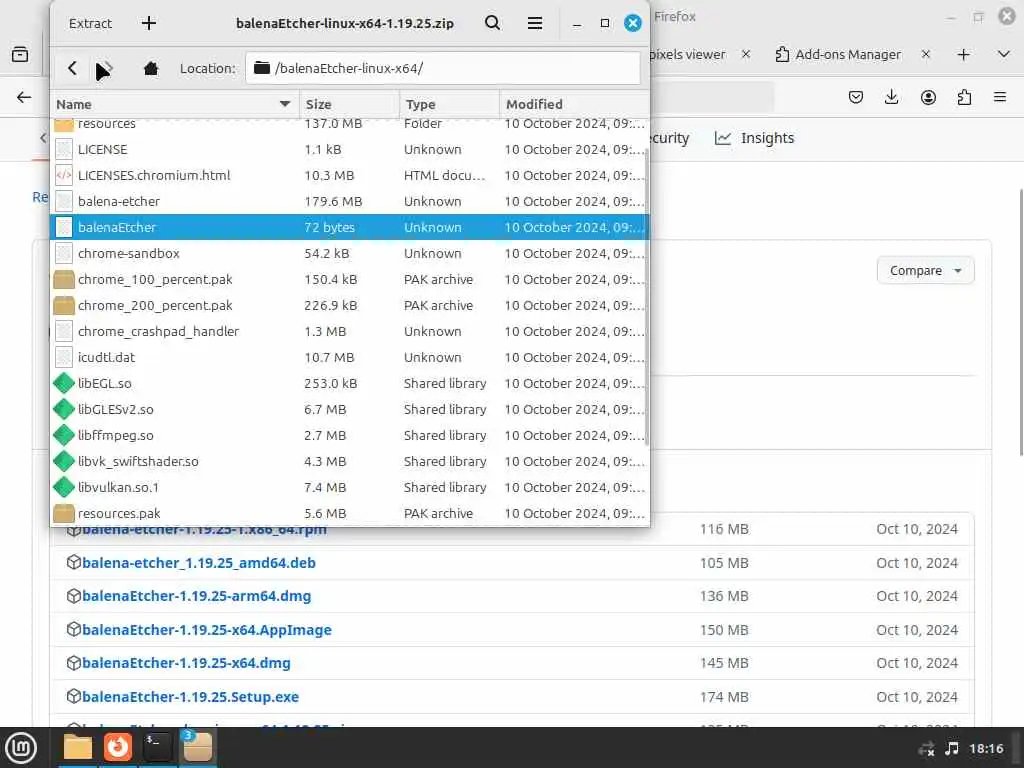The height and width of the screenshot is (768, 1024).
Task: Sort by the Modified column header
Action: click(x=574, y=104)
